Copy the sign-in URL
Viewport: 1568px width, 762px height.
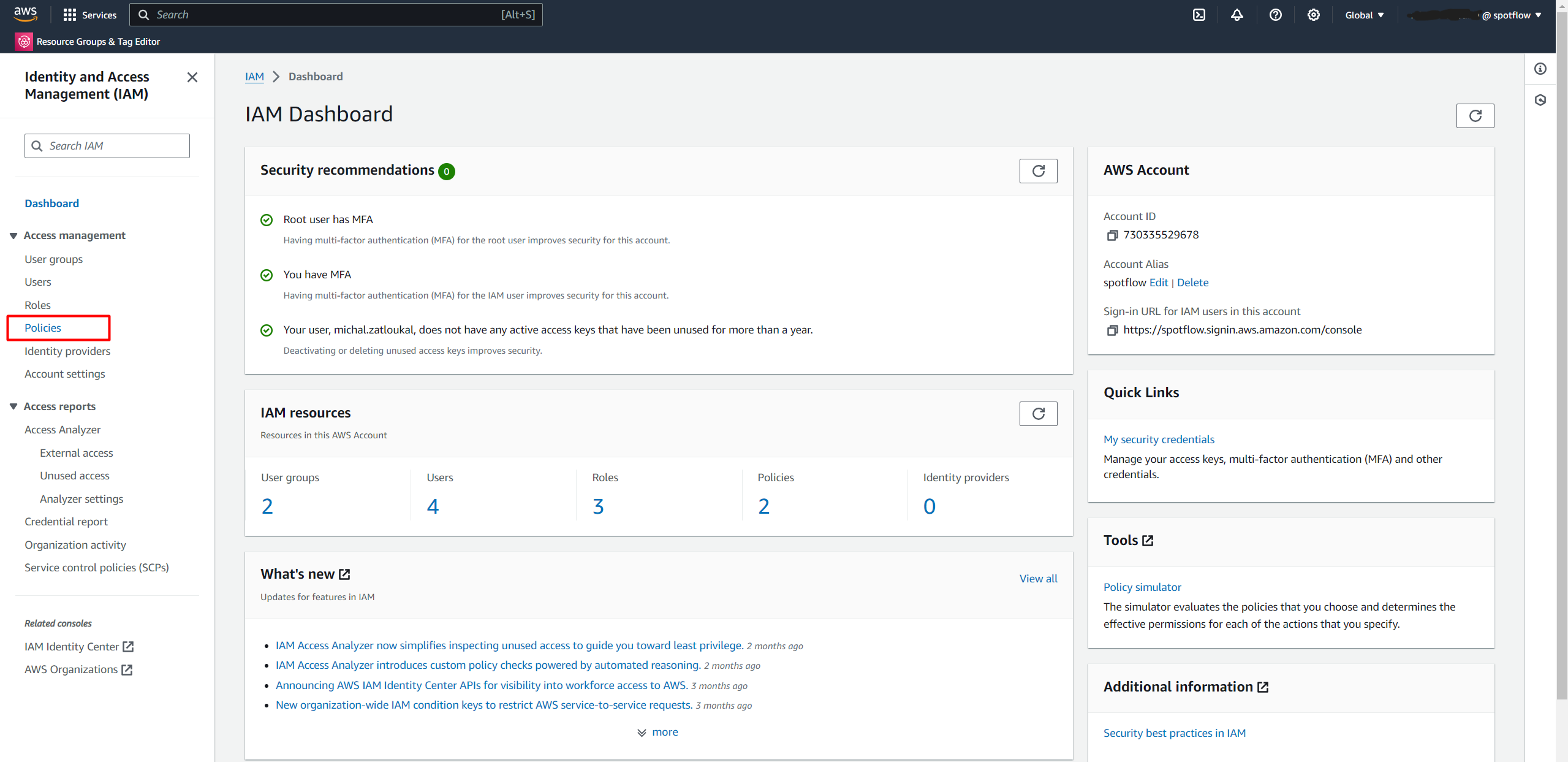point(1112,330)
